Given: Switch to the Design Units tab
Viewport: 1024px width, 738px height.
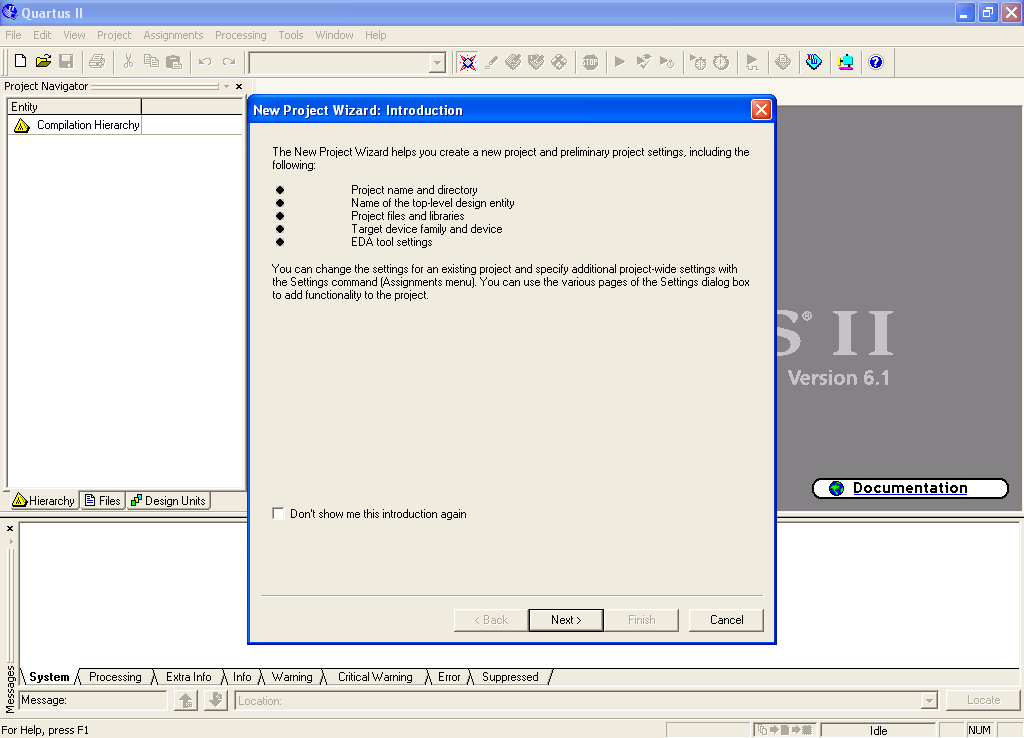Looking at the screenshot, I should [168, 501].
